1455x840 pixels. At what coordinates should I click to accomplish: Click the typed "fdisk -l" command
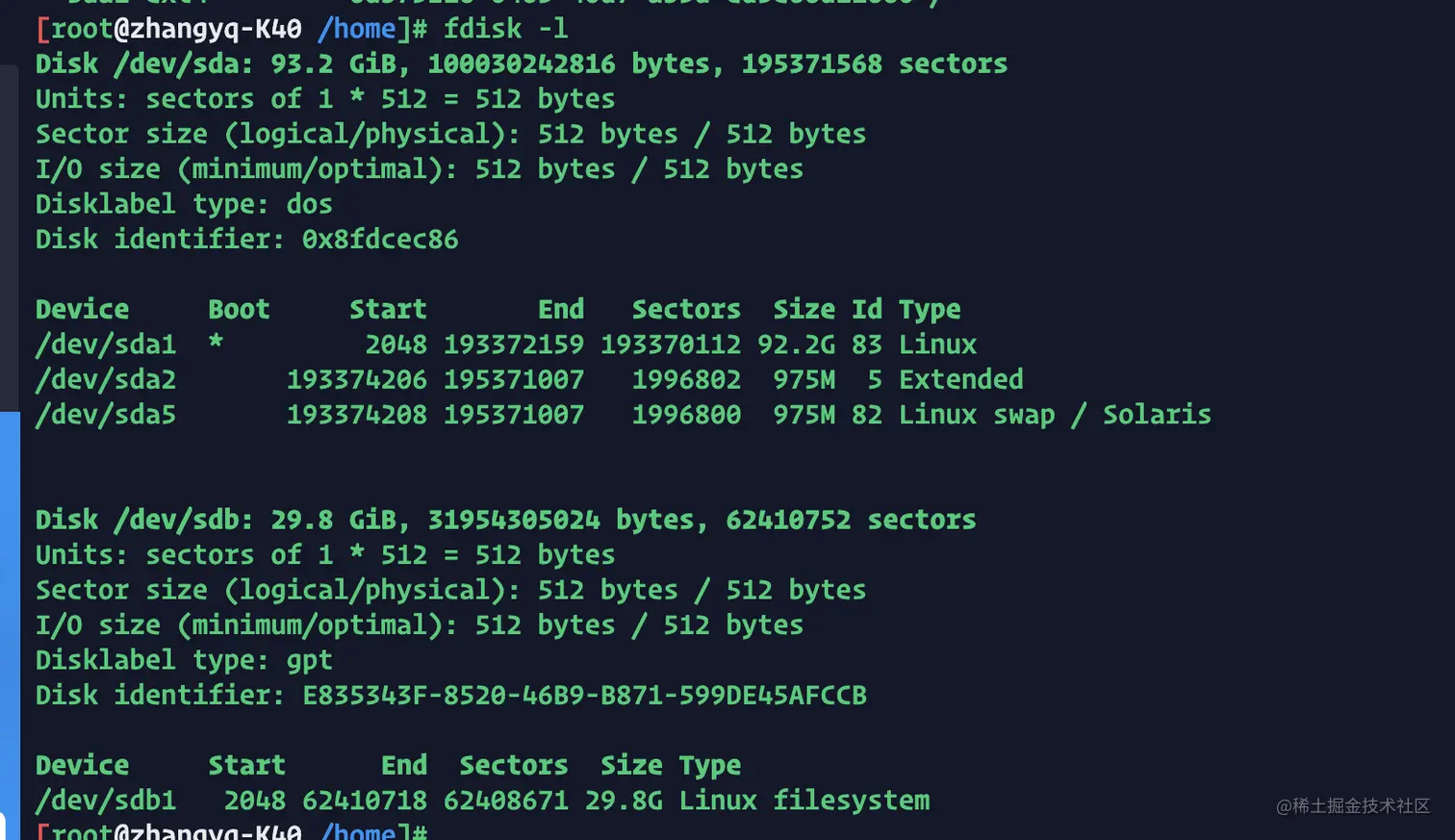tap(505, 29)
